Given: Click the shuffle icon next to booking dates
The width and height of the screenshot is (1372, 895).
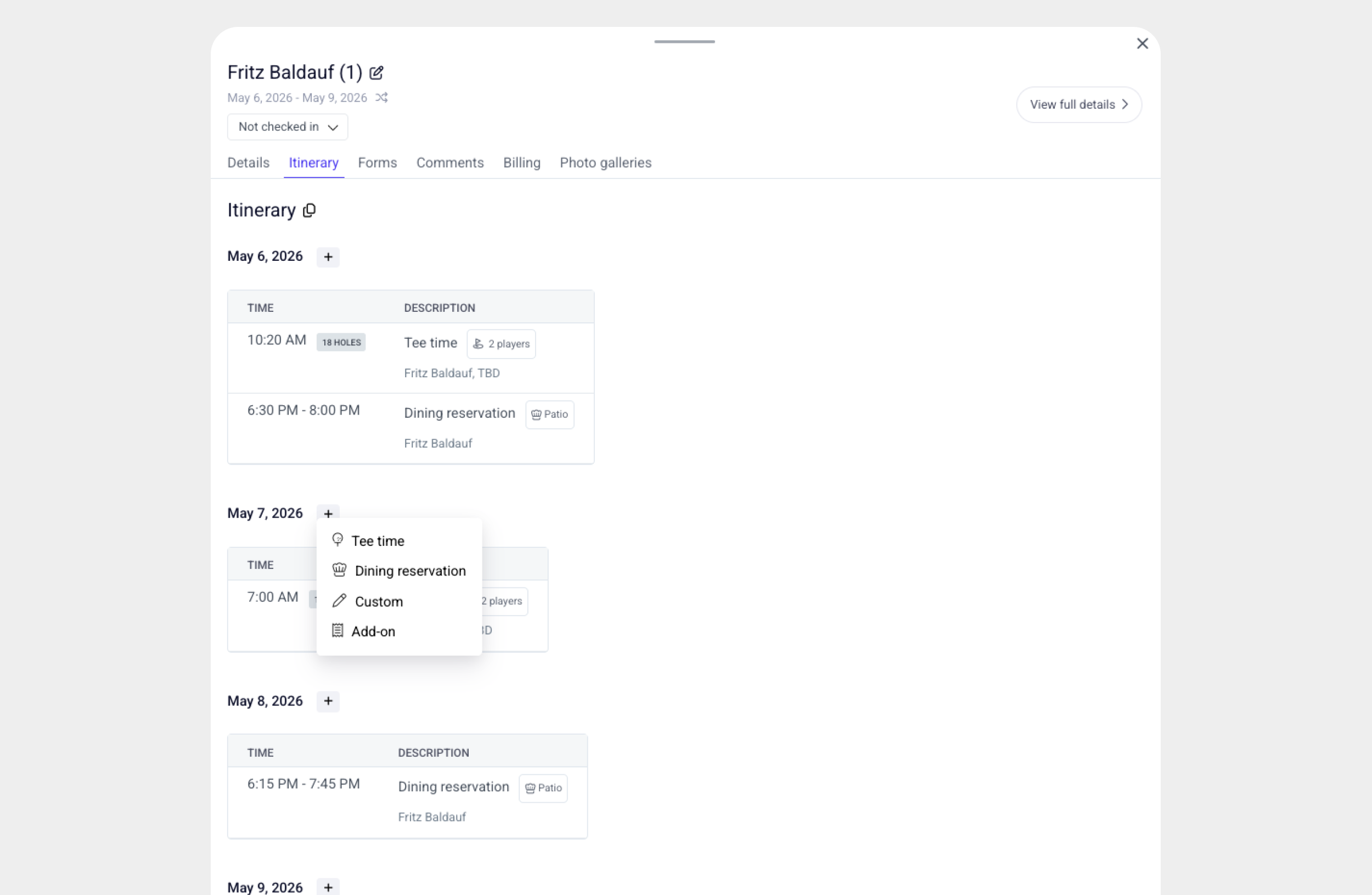Looking at the screenshot, I should click(381, 97).
